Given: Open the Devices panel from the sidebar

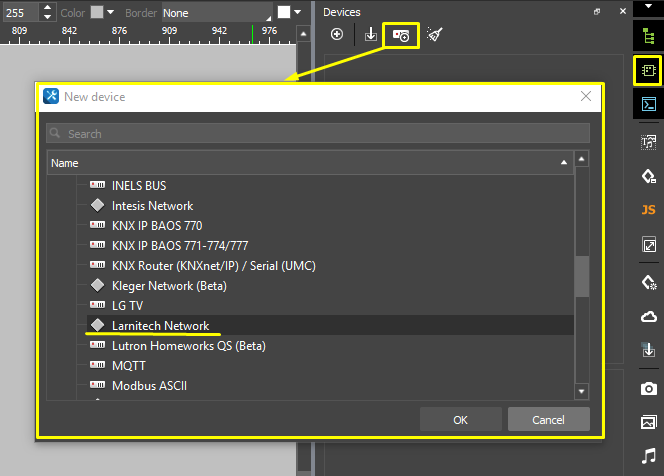Looking at the screenshot, I should click(648, 71).
